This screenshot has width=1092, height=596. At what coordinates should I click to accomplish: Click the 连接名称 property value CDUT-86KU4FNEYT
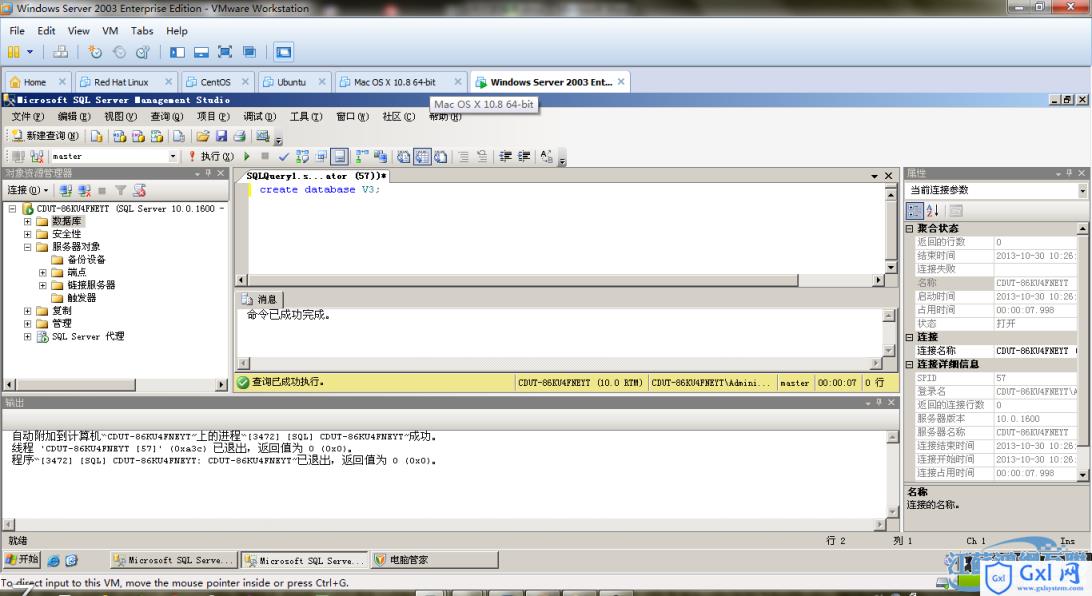click(x=1035, y=351)
